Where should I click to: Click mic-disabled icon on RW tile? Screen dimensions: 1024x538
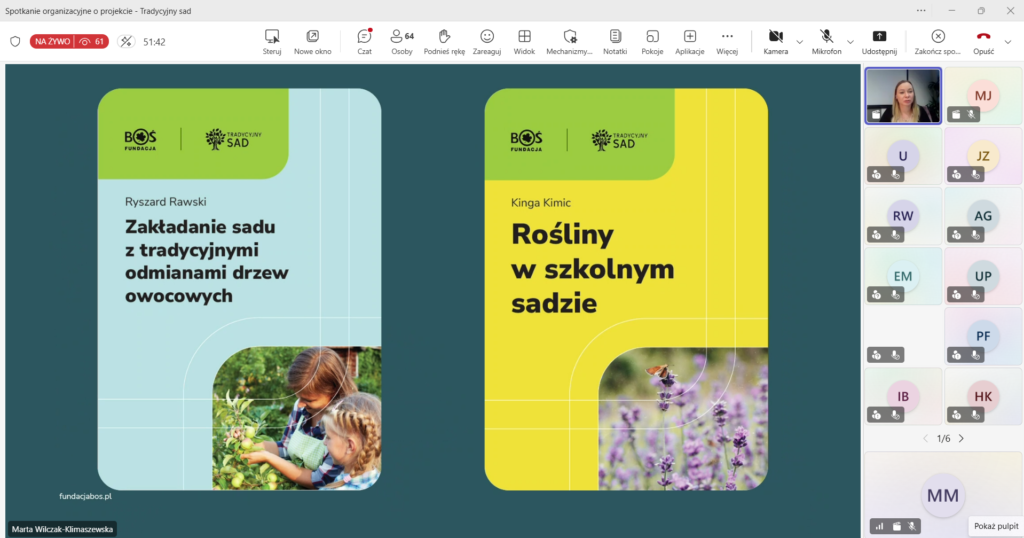895,235
